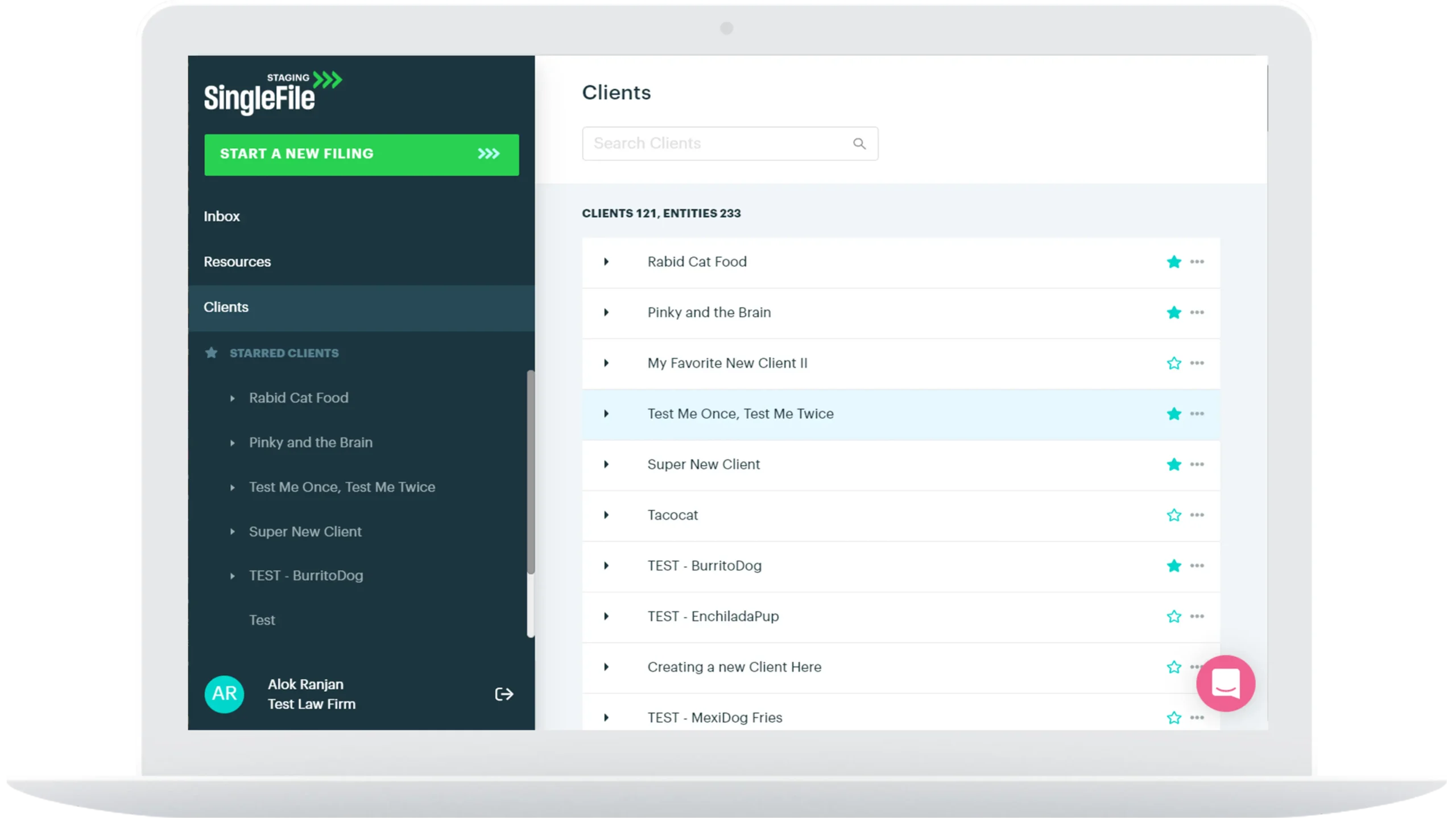Open three-dot menu for Tacocat
1456x827 pixels.
(x=1197, y=515)
